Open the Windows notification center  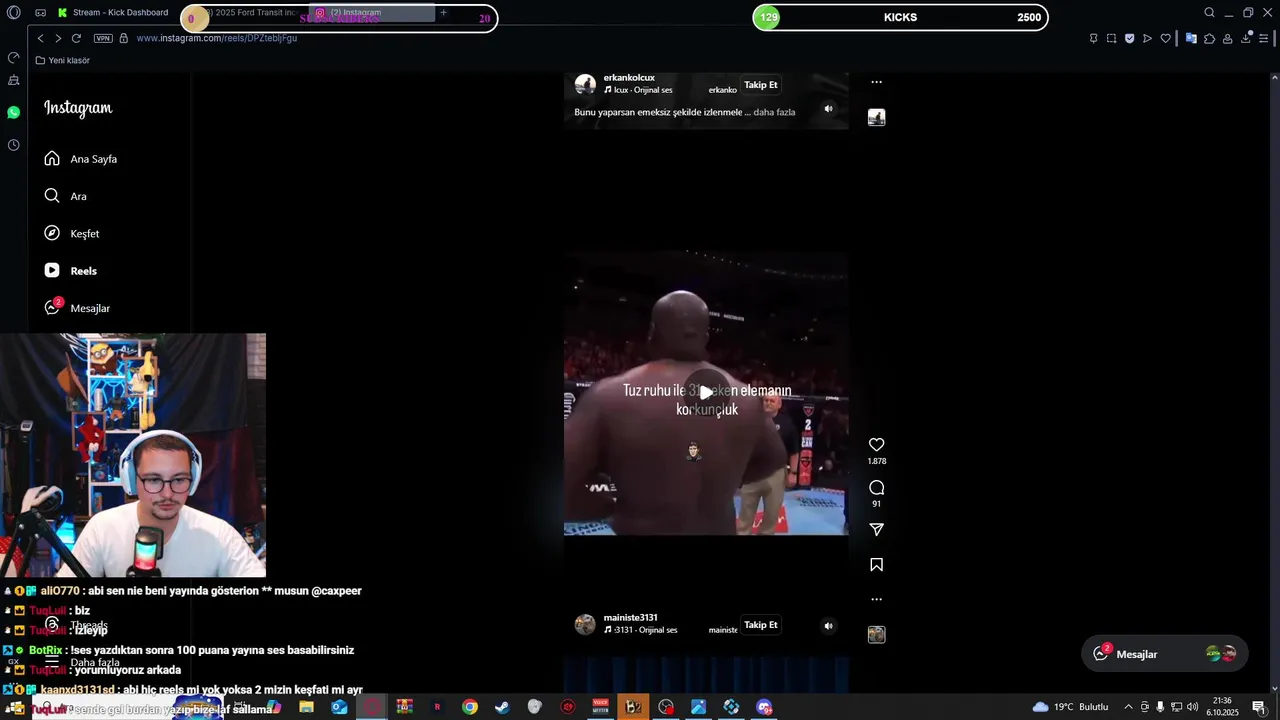(1259, 707)
